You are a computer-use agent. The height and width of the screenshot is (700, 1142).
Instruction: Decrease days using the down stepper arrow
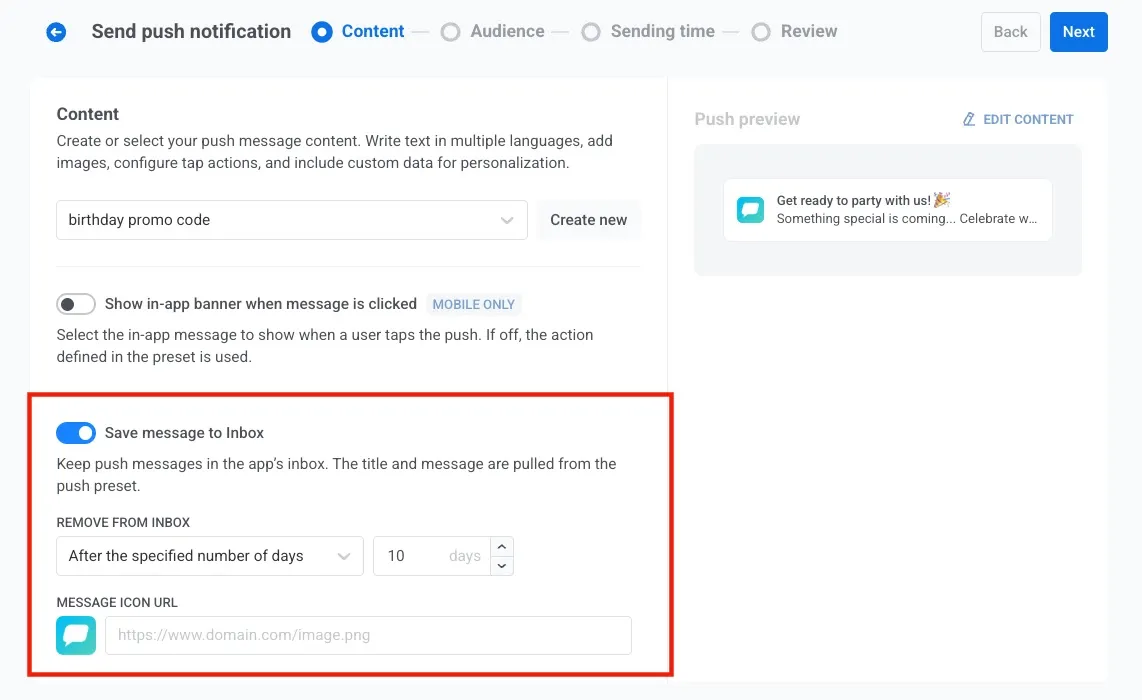(x=501, y=566)
